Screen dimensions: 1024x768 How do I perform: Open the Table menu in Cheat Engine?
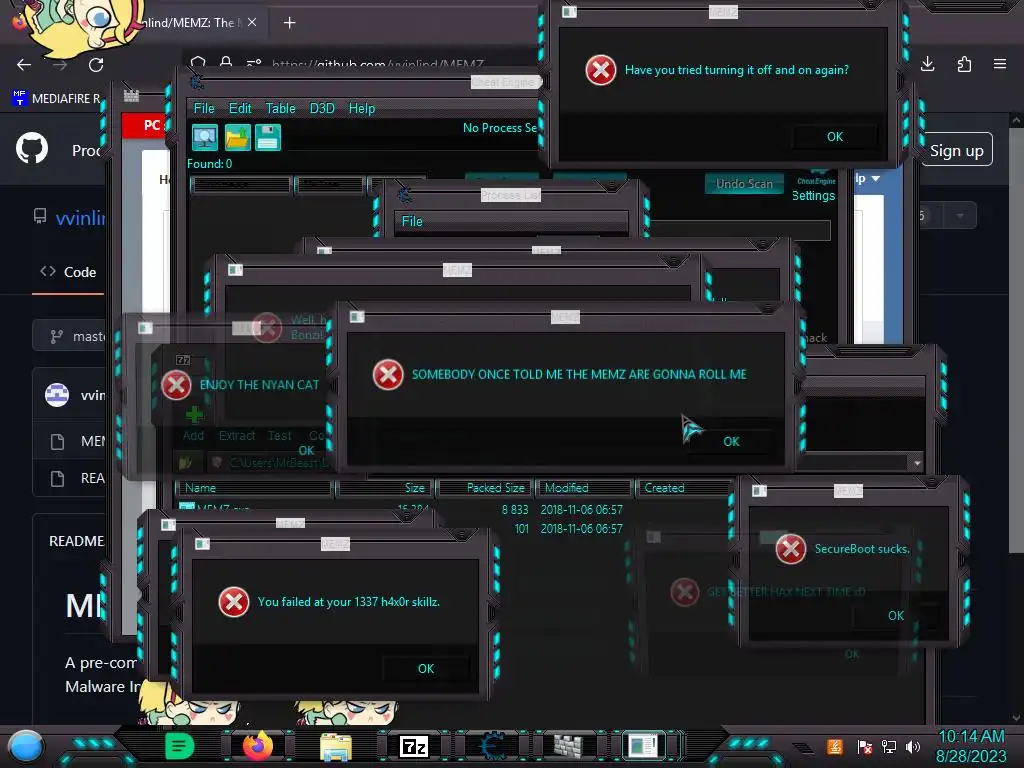click(280, 108)
